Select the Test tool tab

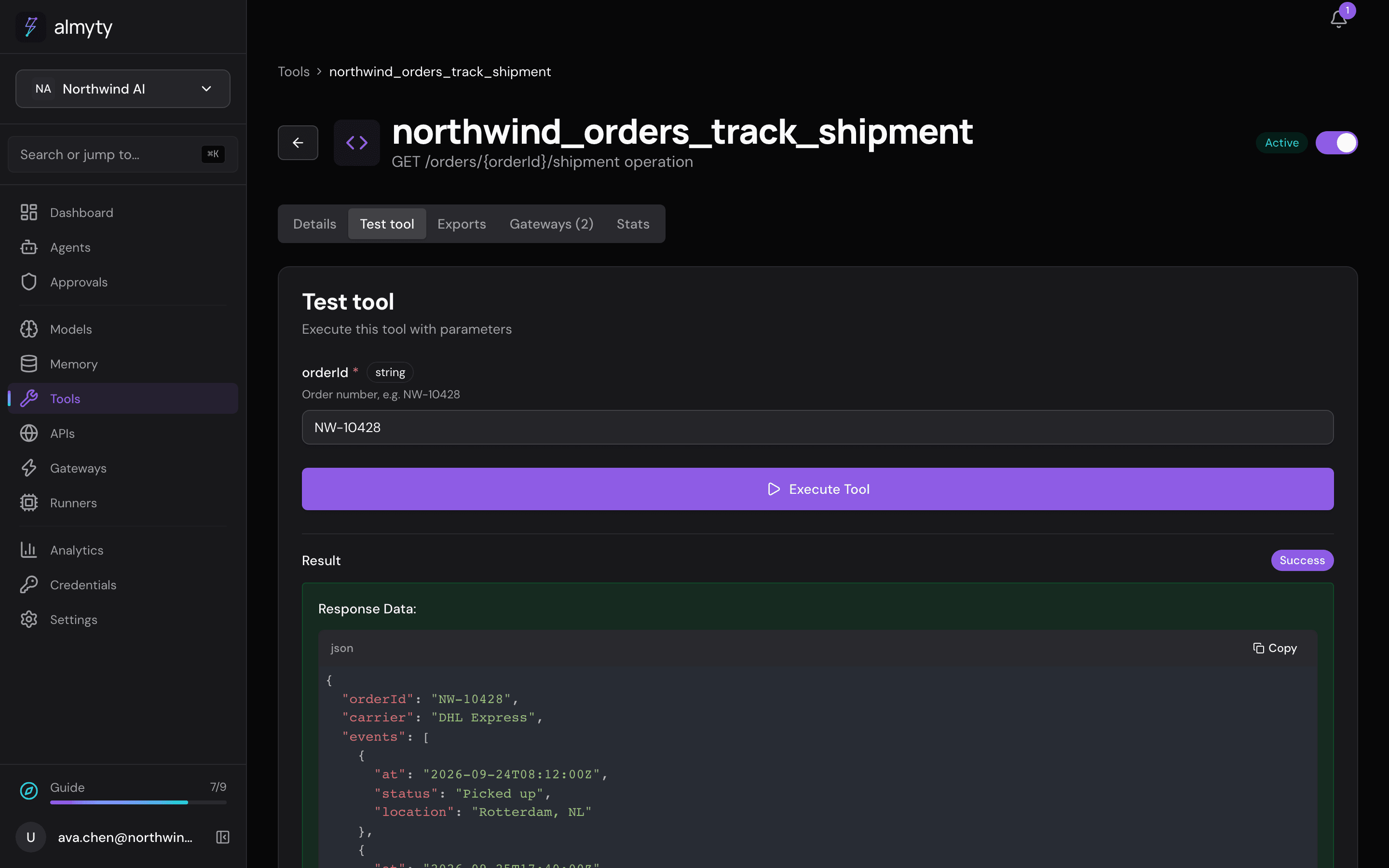(x=387, y=224)
